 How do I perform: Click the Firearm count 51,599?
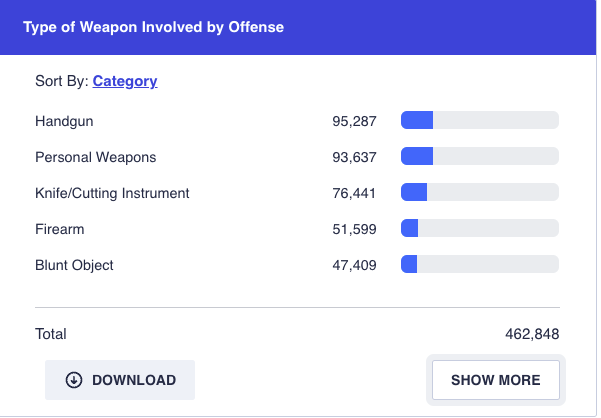pos(354,229)
